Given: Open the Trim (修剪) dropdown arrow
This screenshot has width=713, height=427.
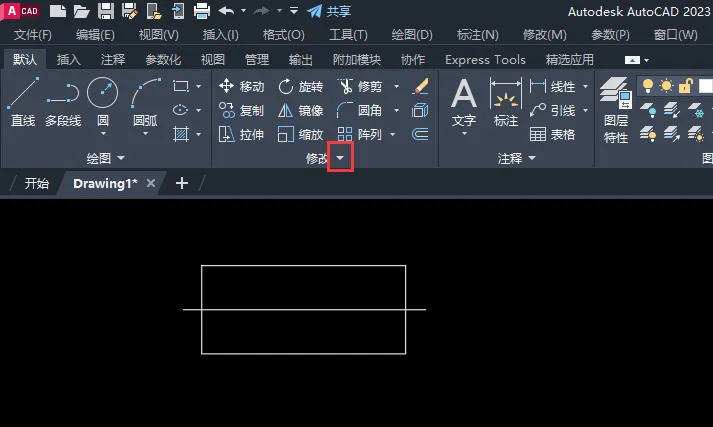Looking at the screenshot, I should (x=397, y=86).
